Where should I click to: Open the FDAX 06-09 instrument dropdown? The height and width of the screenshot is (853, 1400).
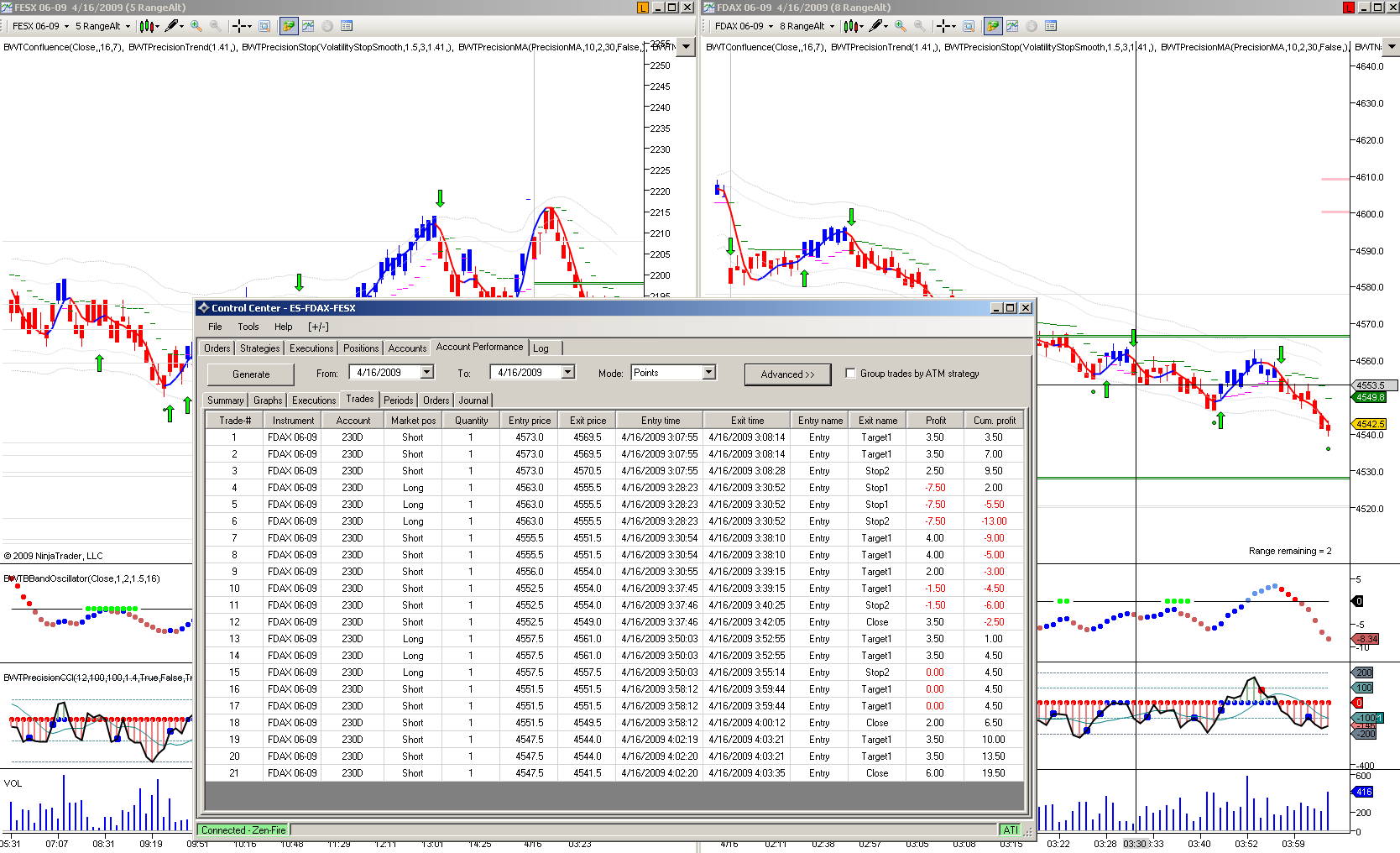[771, 26]
